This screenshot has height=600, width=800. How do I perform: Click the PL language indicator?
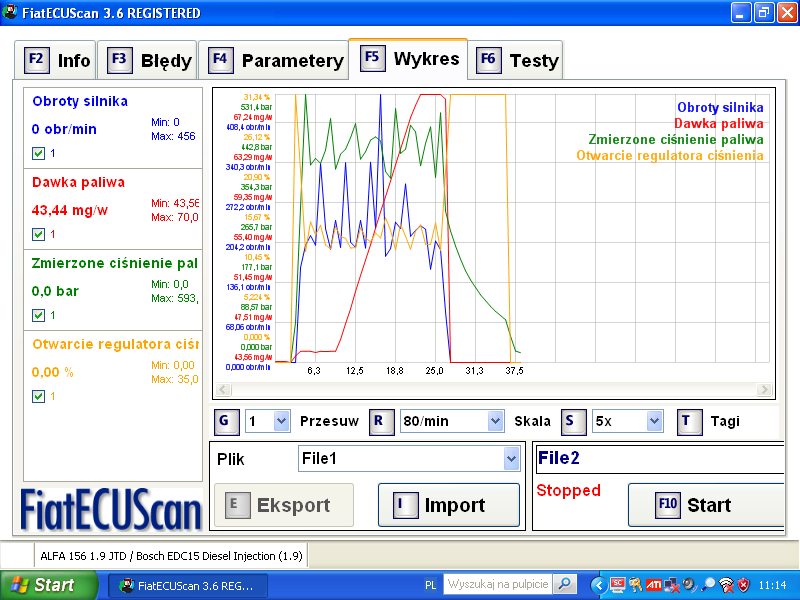pyautogui.click(x=431, y=585)
